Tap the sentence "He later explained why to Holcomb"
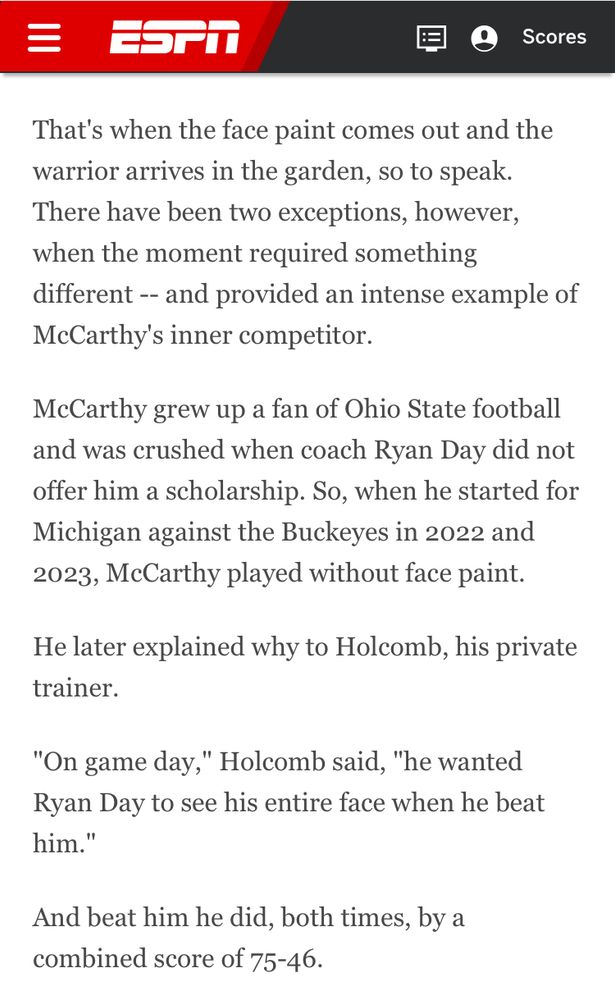This screenshot has height=1000, width=615. pyautogui.click(x=305, y=667)
